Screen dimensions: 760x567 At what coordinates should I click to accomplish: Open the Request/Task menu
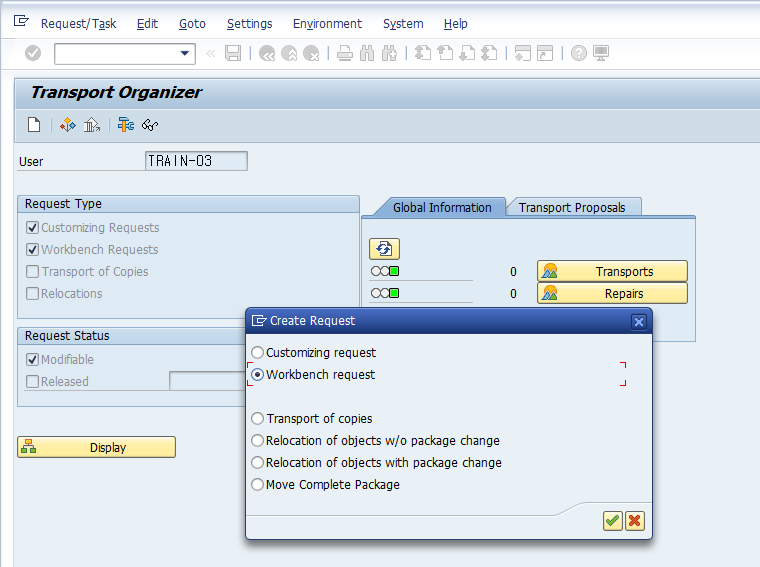tap(78, 24)
